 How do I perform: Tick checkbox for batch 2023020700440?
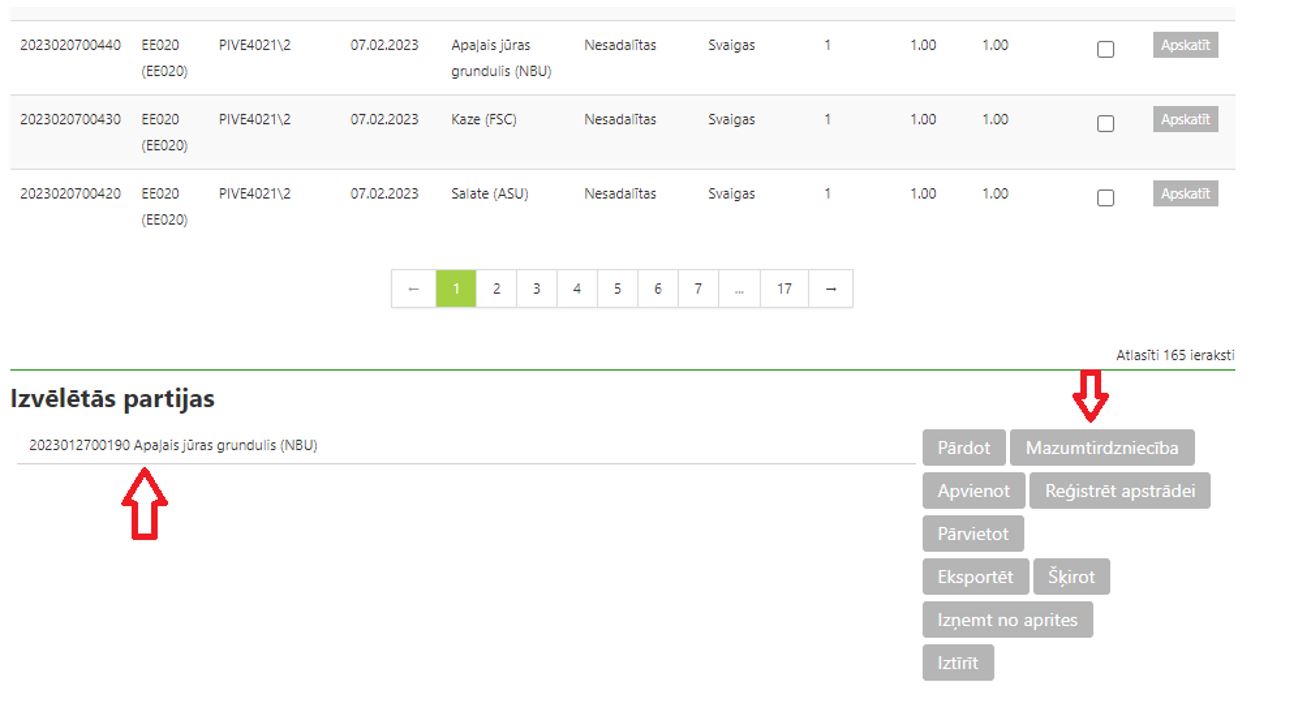coord(1105,49)
